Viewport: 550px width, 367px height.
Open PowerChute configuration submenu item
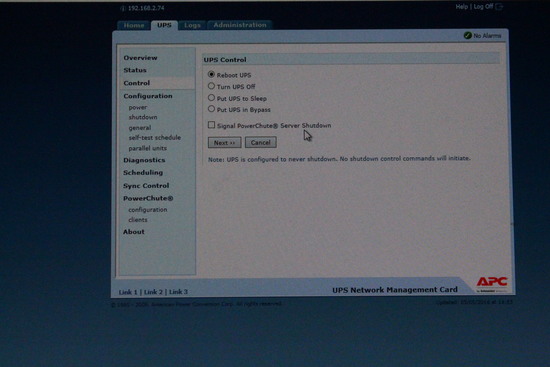(x=148, y=209)
